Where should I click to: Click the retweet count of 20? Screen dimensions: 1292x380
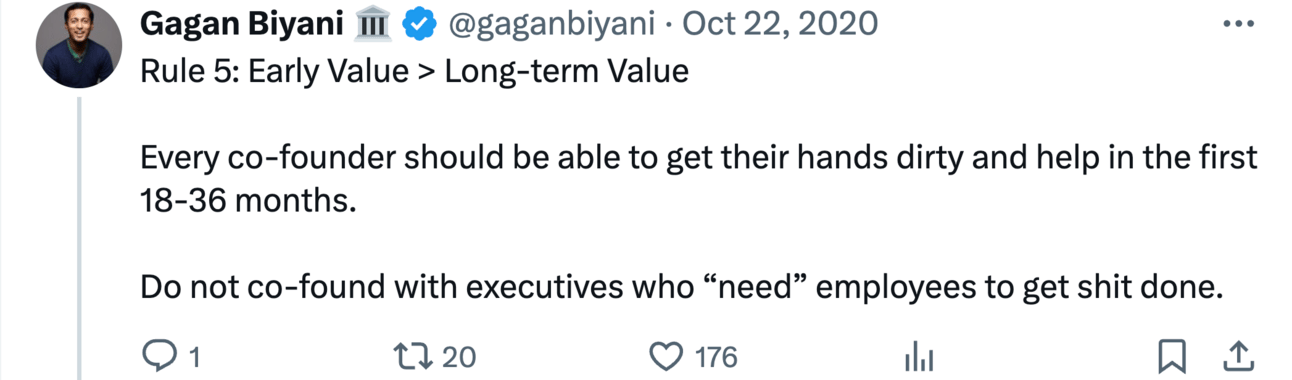click(x=459, y=357)
